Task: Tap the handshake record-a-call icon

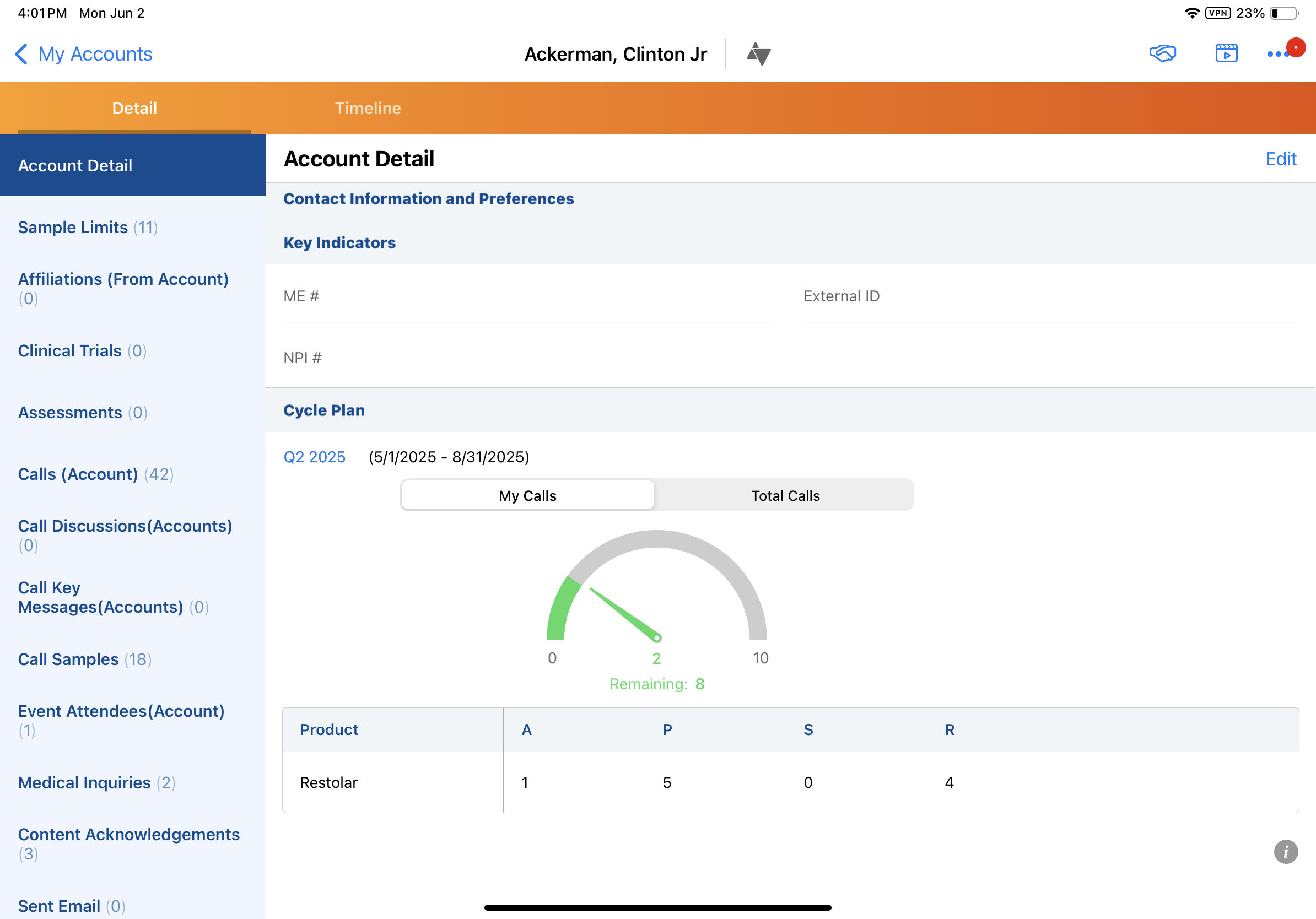Action: coord(1162,53)
